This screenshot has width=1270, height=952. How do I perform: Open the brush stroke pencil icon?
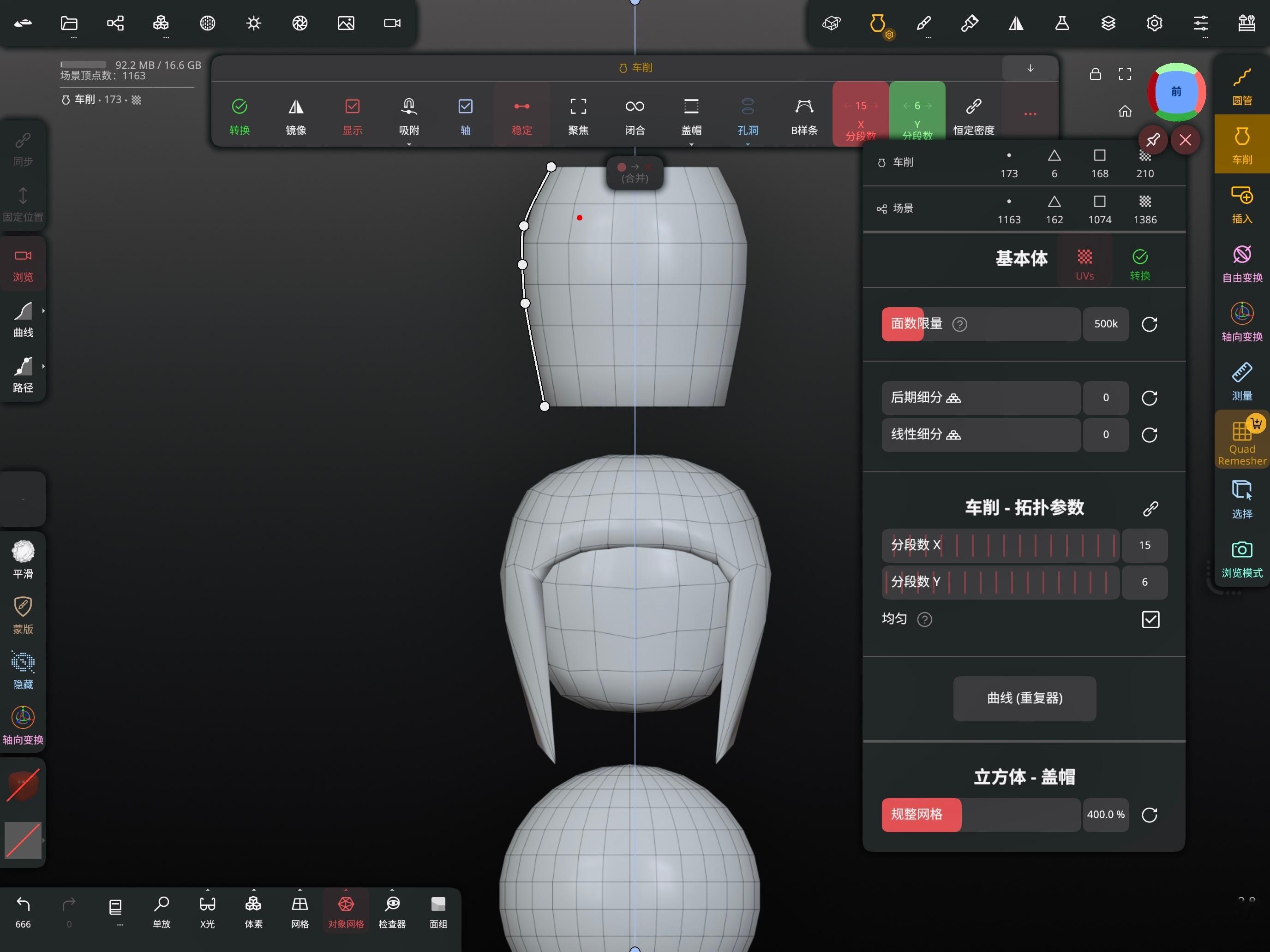tap(923, 23)
